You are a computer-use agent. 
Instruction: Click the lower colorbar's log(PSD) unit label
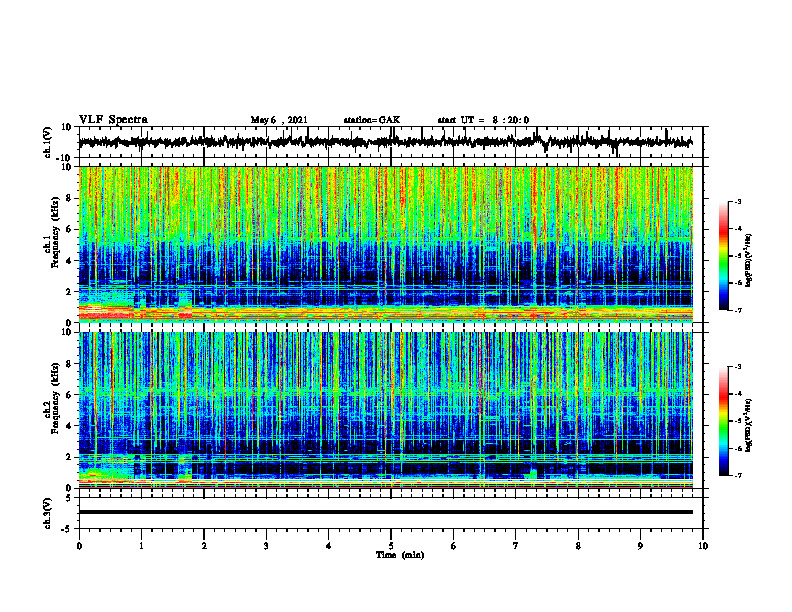click(749, 424)
